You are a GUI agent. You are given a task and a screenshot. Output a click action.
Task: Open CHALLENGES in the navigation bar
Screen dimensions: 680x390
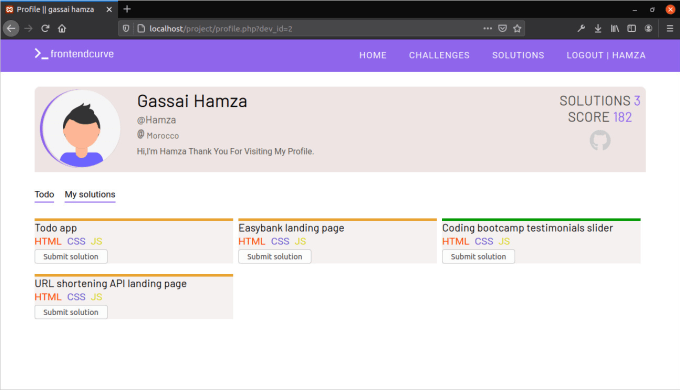point(439,56)
